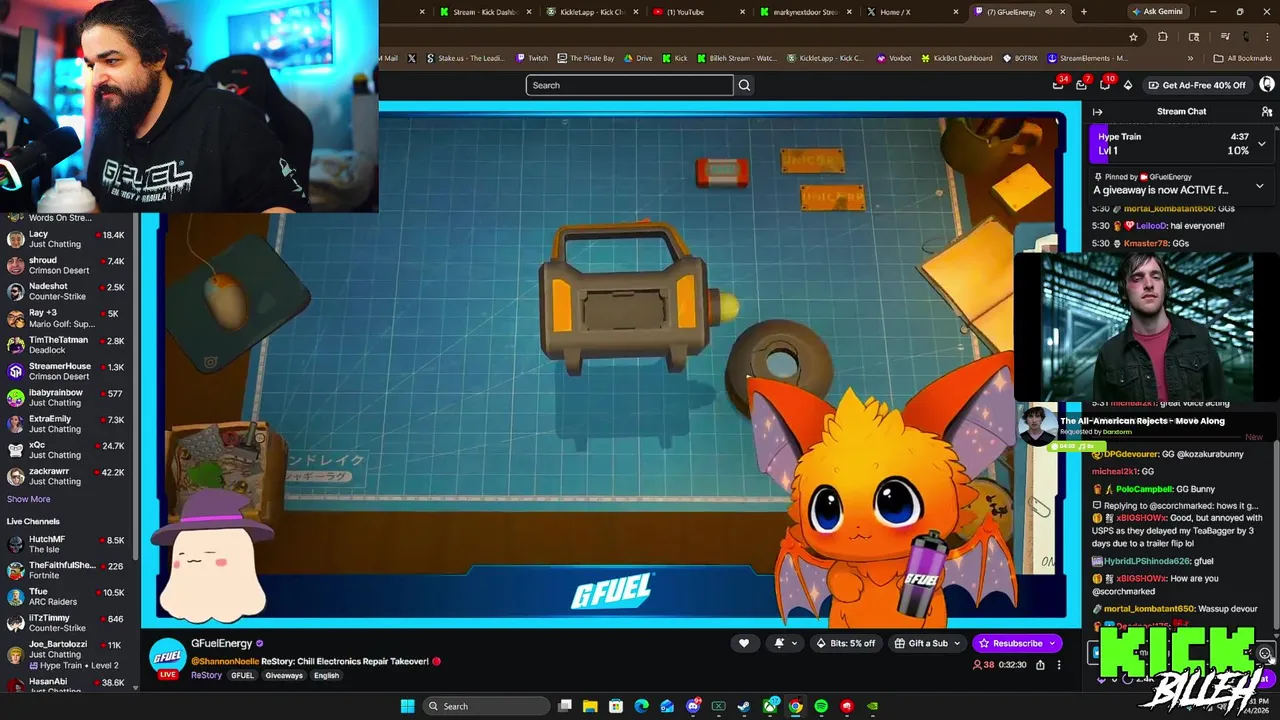The image size is (1280, 720).
Task: Click Get Ad-Free 40% Off button
Action: pos(1197,85)
